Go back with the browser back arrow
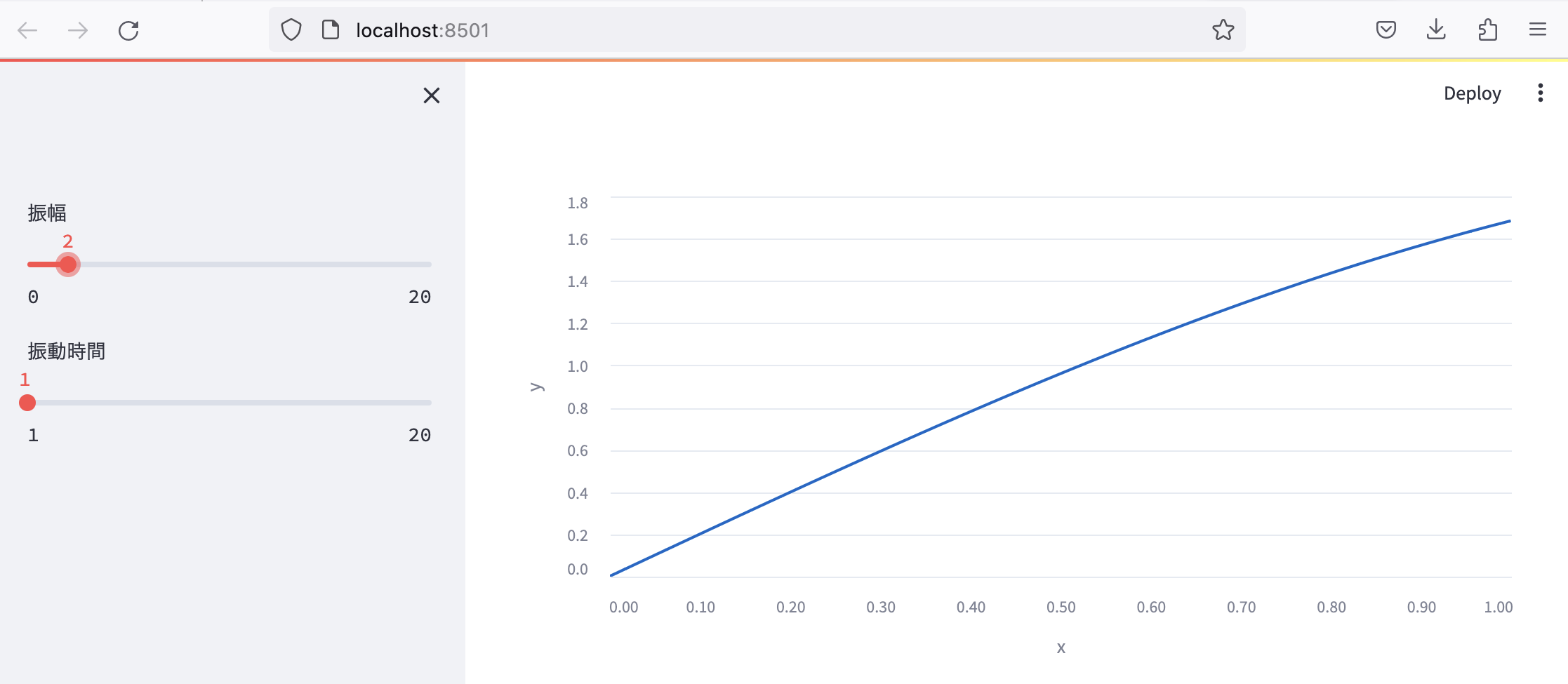The height and width of the screenshot is (684, 1568). click(27, 30)
